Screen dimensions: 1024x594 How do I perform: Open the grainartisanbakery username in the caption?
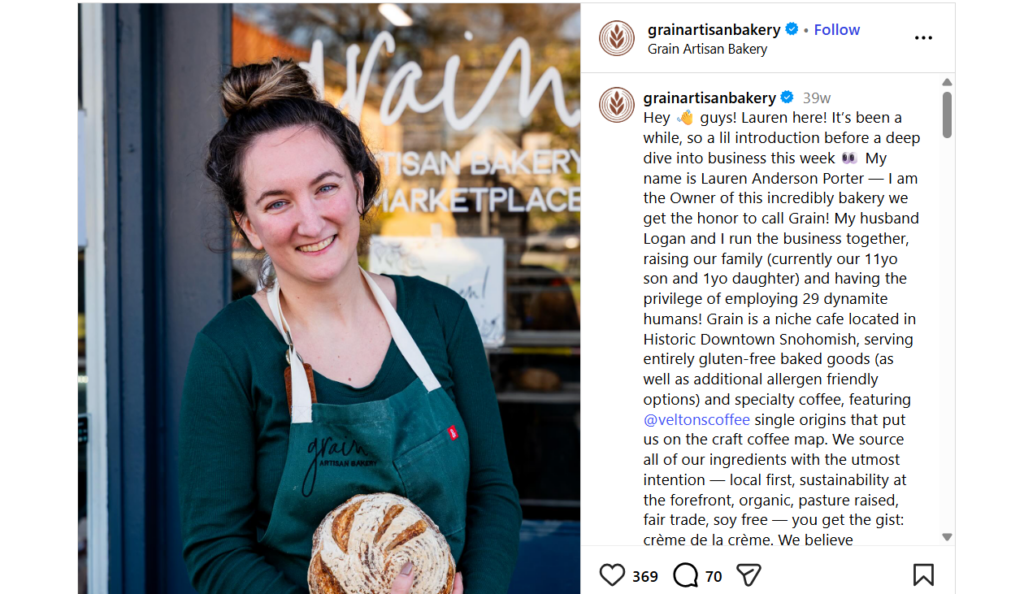pos(709,98)
